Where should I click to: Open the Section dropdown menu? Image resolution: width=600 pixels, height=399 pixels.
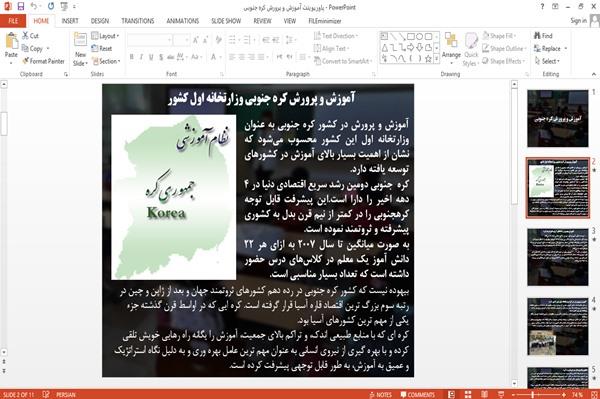tap(106, 61)
